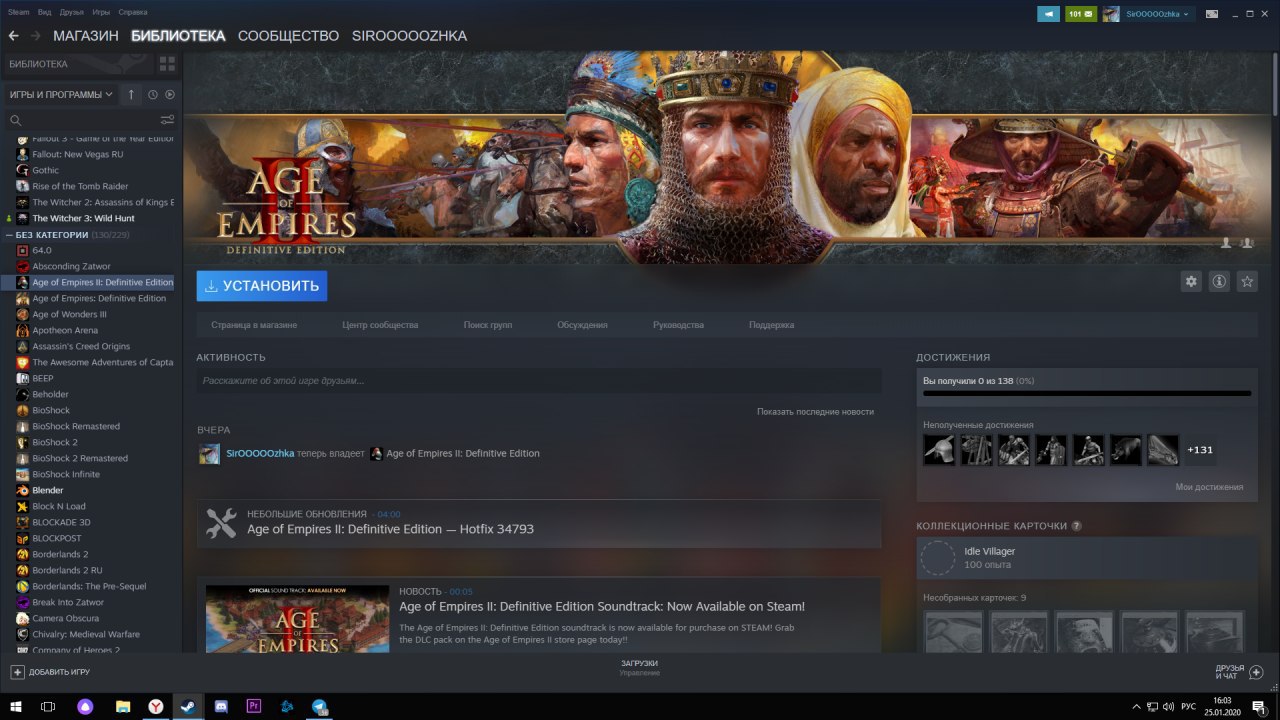This screenshot has height=720, width=1280.
Task: Open the soundtrack news thumbnail
Action: click(x=297, y=619)
